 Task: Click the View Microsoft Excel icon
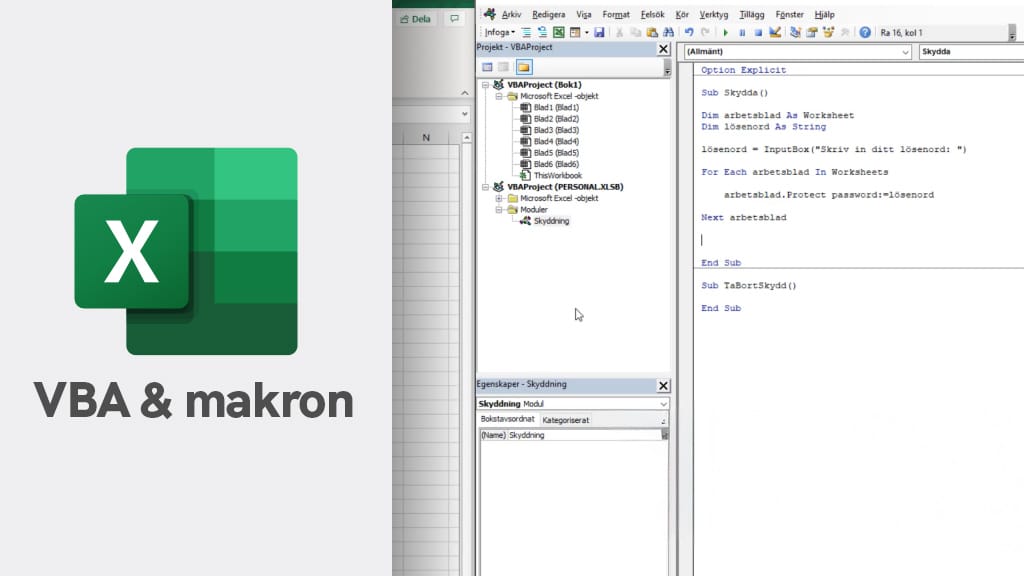point(559,33)
